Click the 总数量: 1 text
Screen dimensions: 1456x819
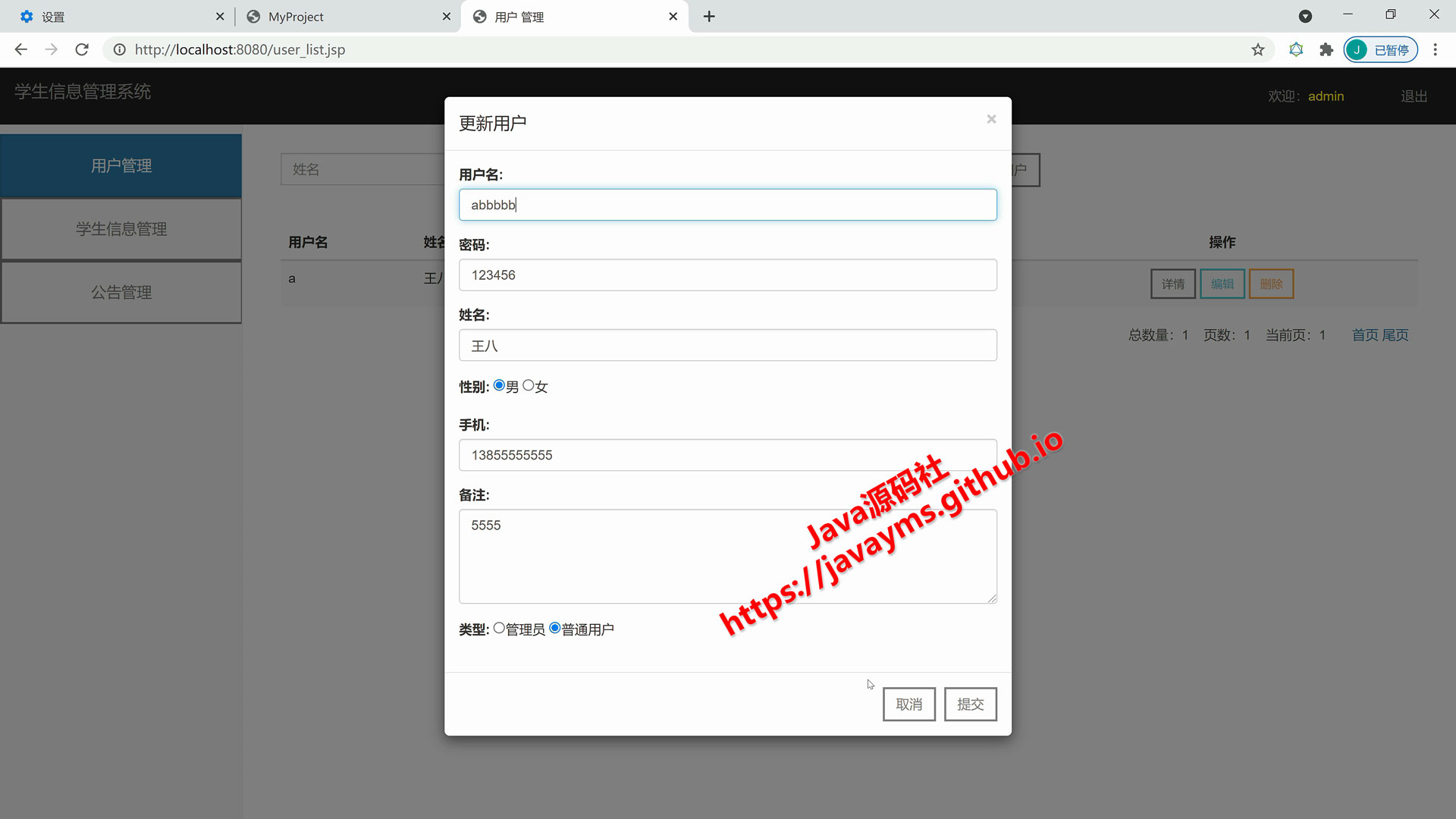point(1159,335)
